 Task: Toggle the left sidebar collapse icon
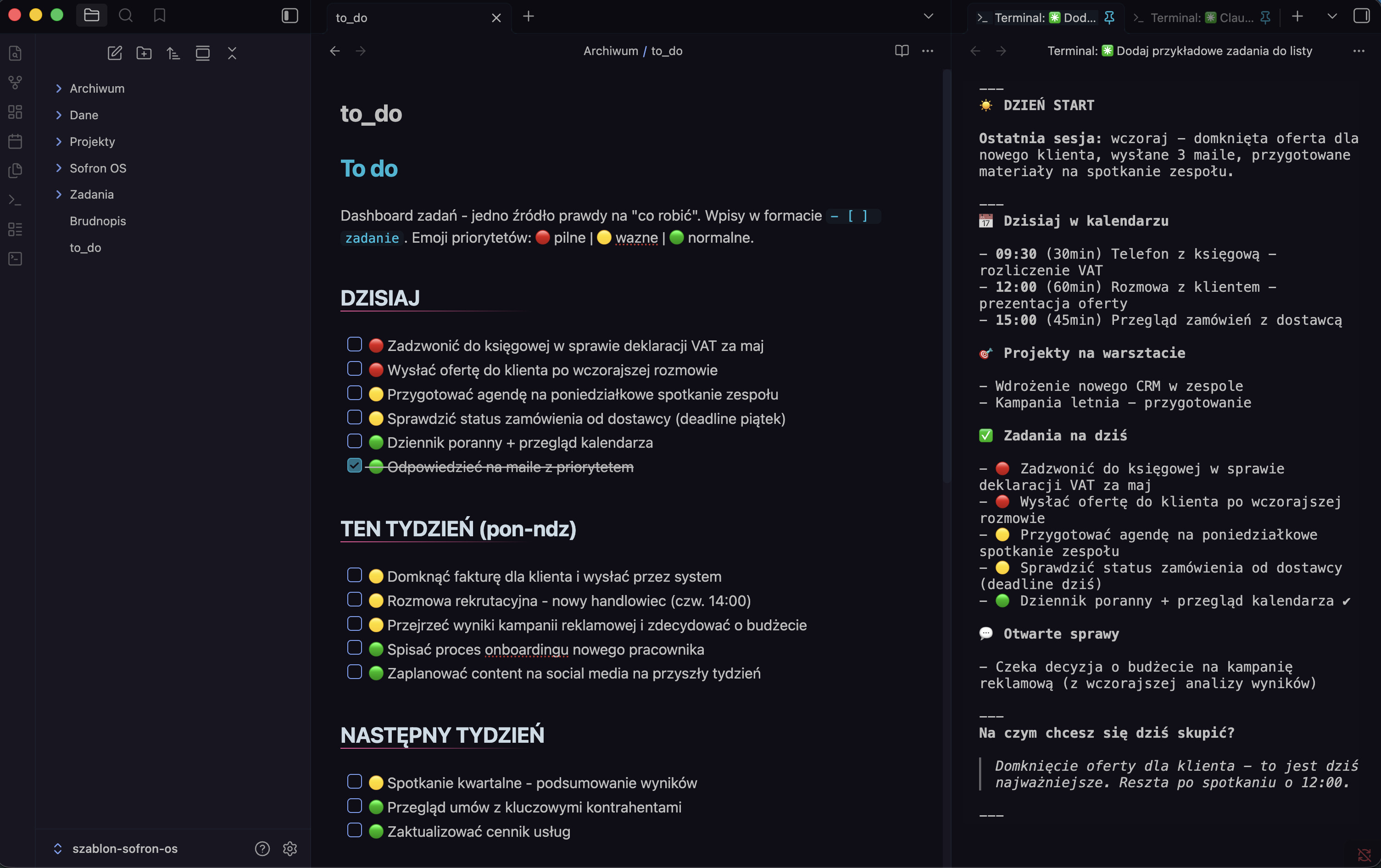coord(290,16)
